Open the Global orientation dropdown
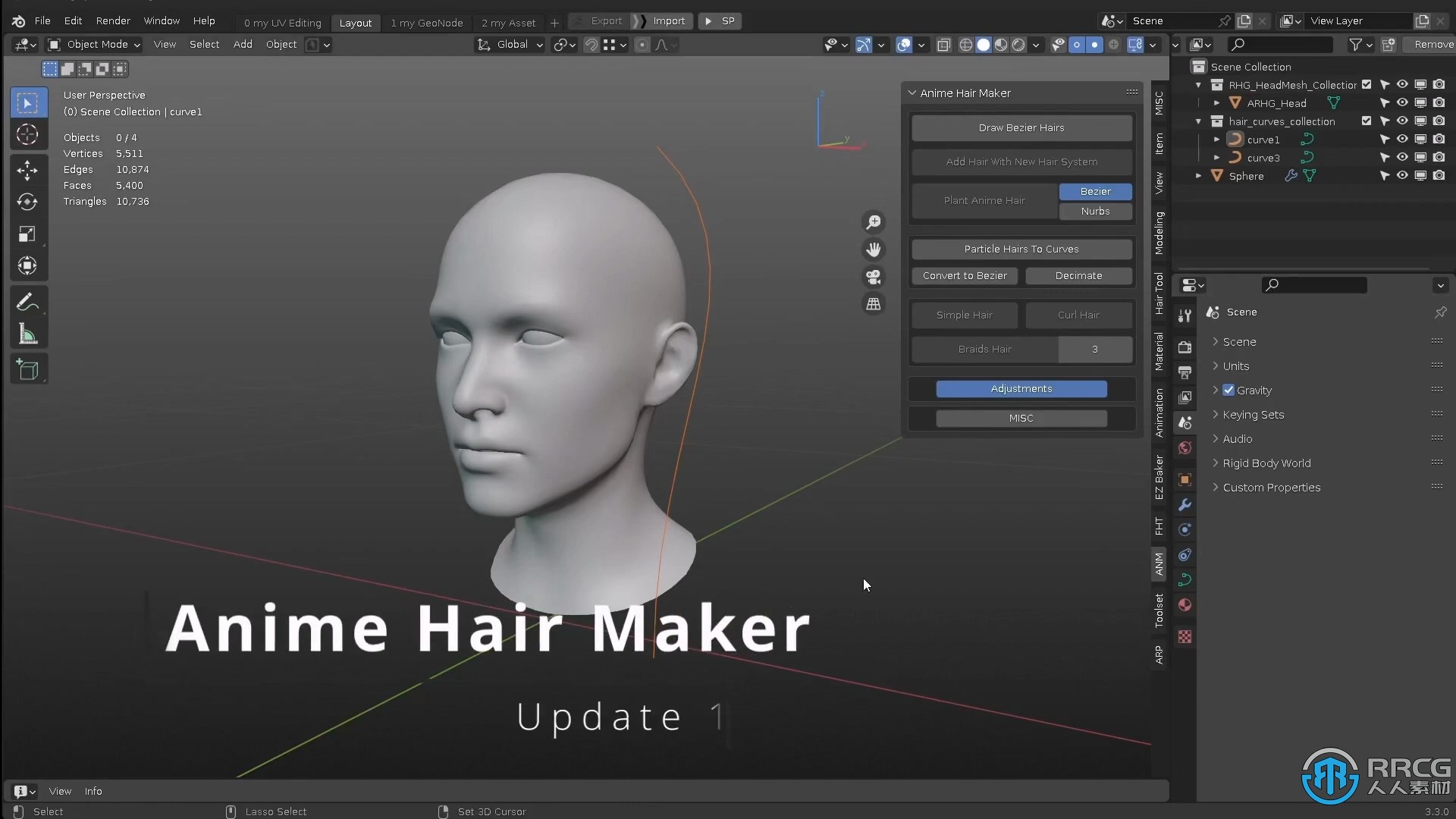 510,45
